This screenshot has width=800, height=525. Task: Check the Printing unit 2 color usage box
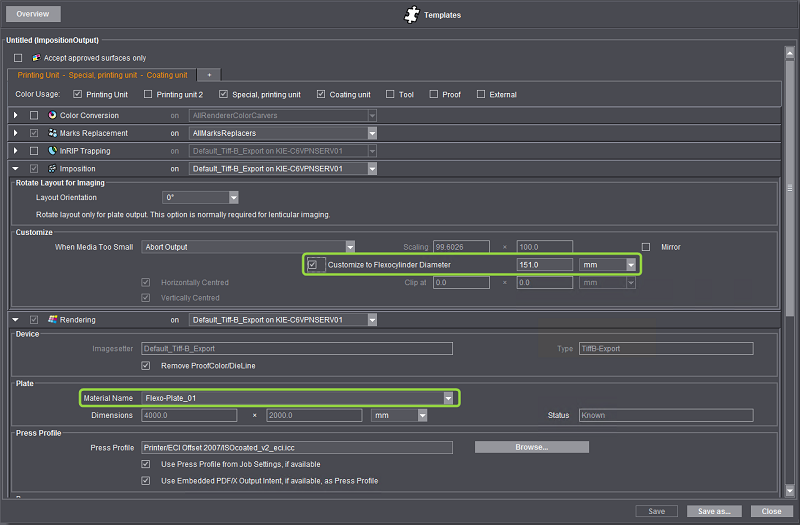149,95
